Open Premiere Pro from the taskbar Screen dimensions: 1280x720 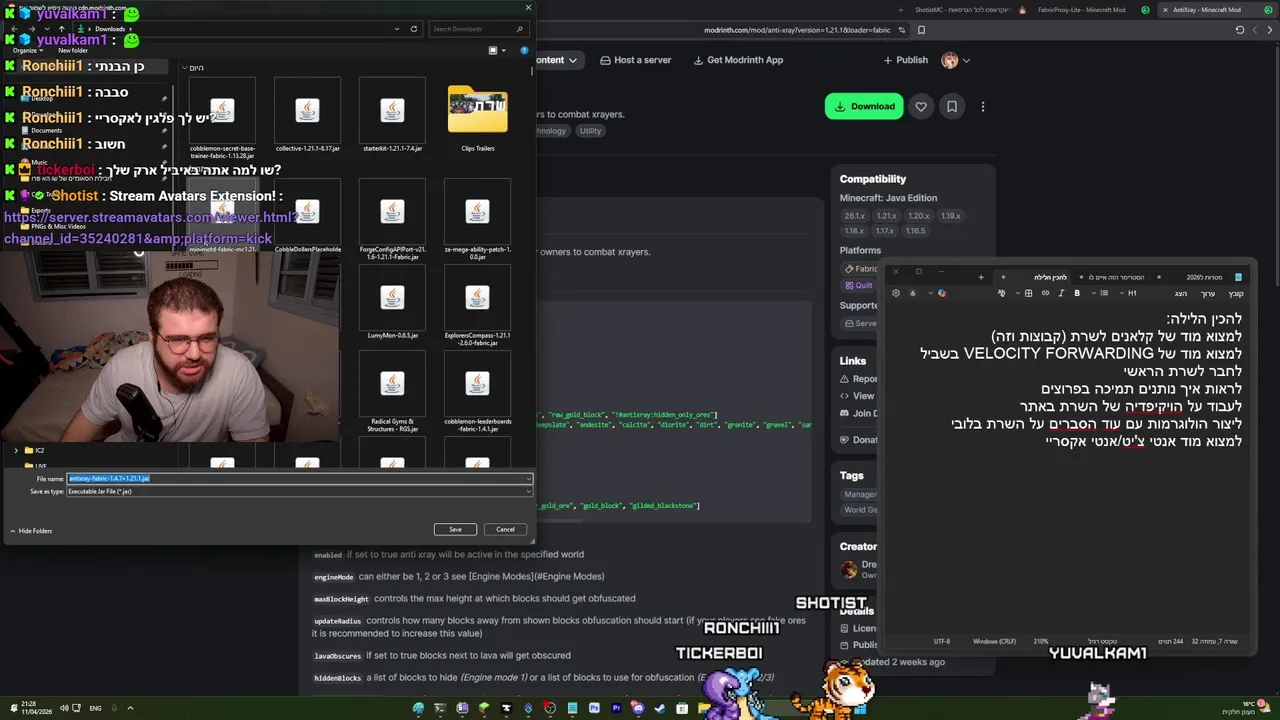click(616, 708)
